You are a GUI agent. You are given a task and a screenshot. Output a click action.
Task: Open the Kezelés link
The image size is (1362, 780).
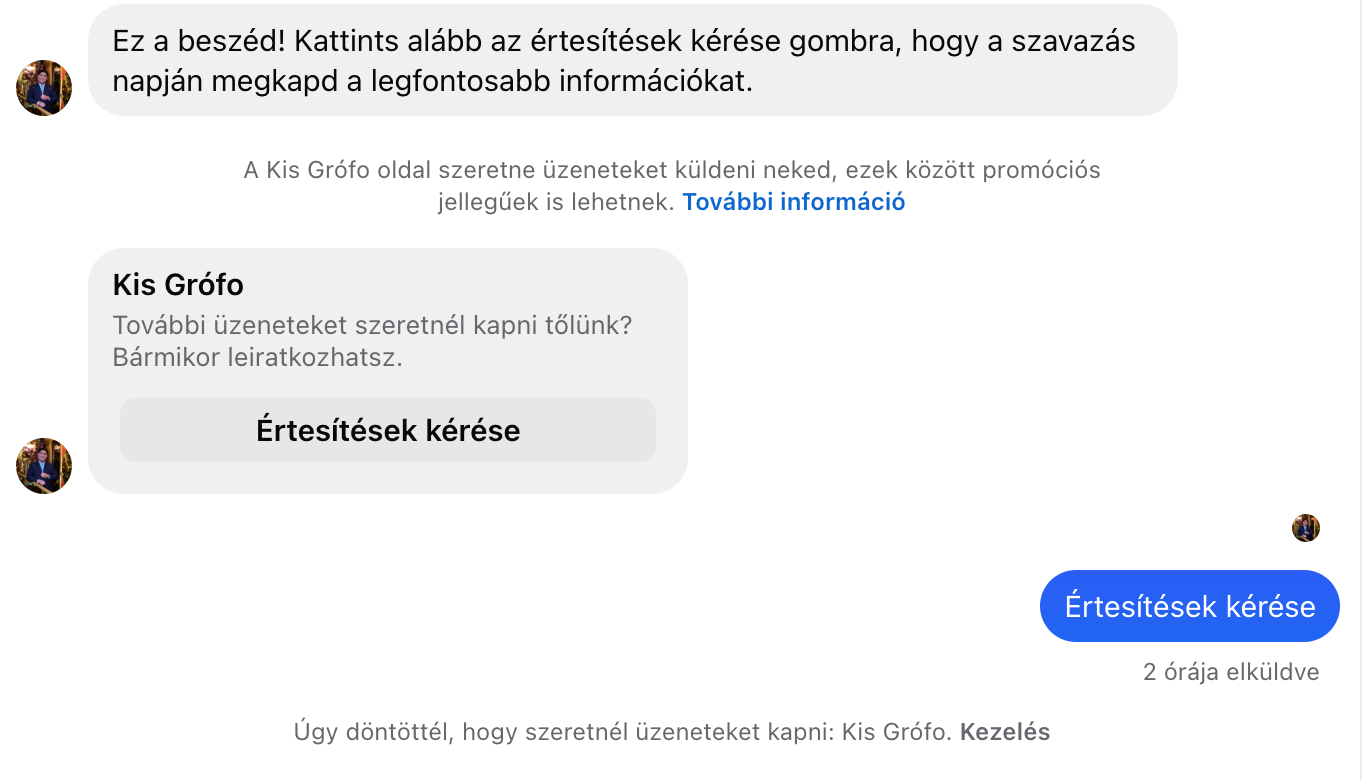tap(1005, 732)
